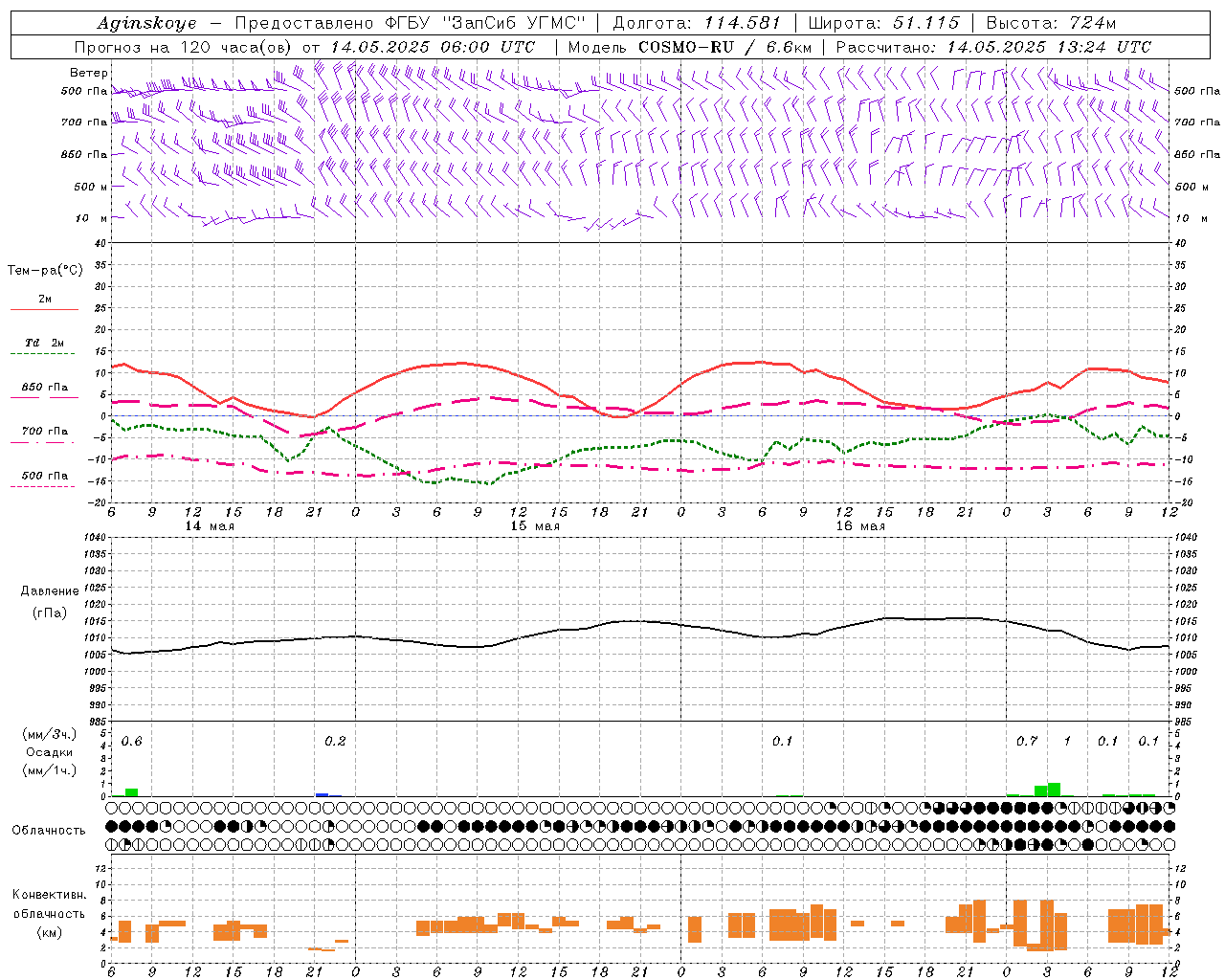Select the provider text 'Предоставлено ФГБУ "ЗапСиб УГМС"'

(410, 23)
